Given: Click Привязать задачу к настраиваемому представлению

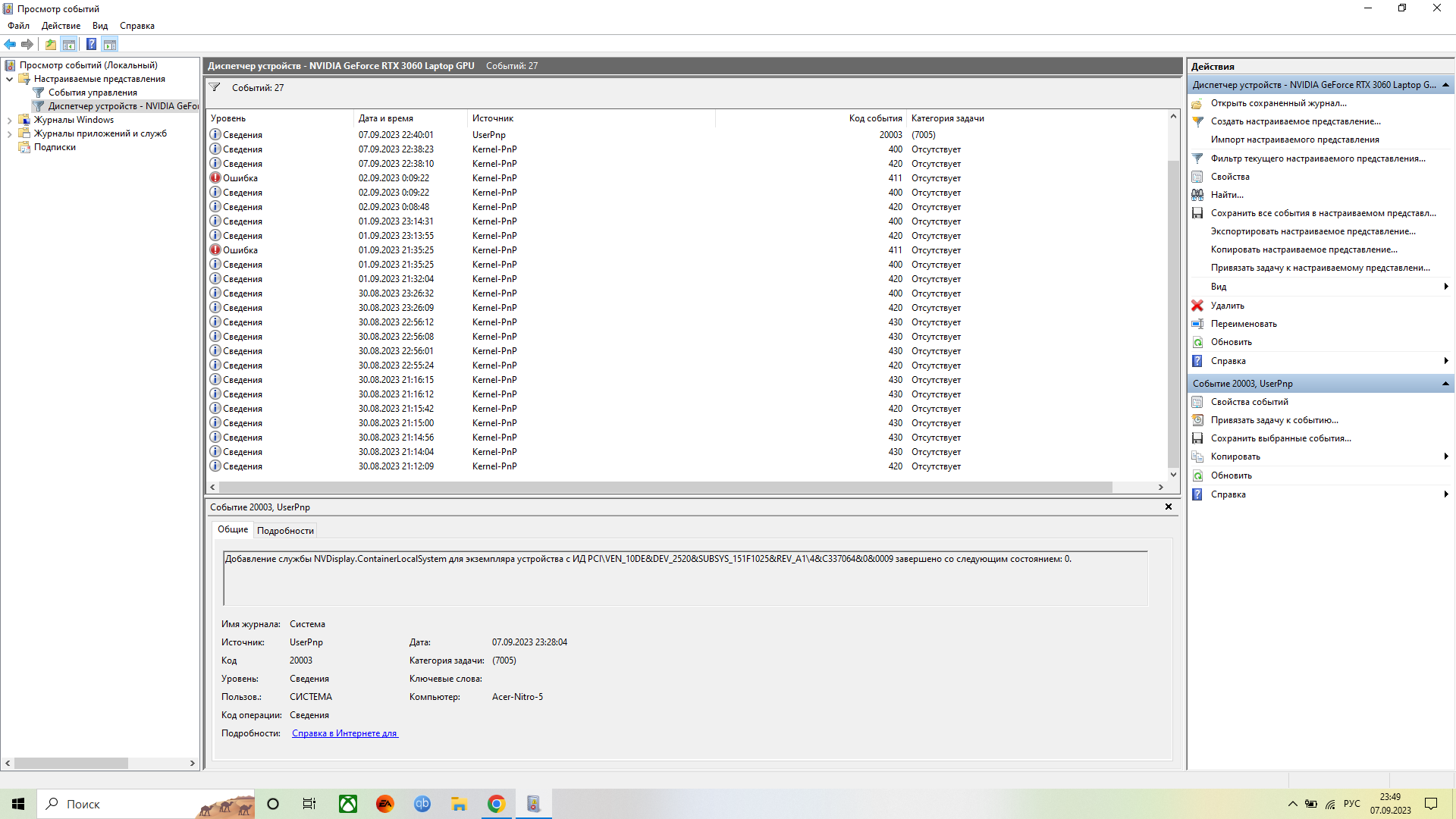Looking at the screenshot, I should (x=1320, y=268).
